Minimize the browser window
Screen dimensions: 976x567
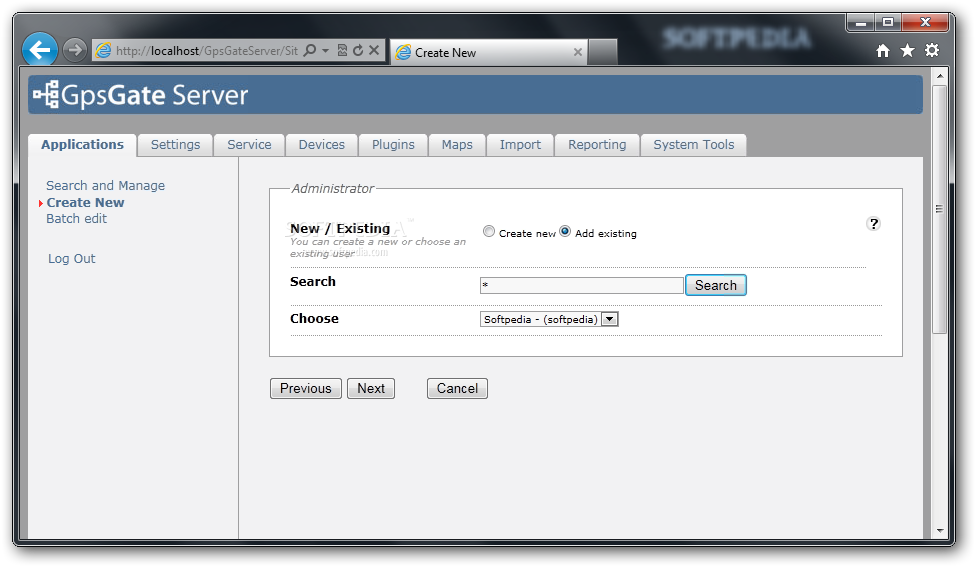(x=861, y=23)
